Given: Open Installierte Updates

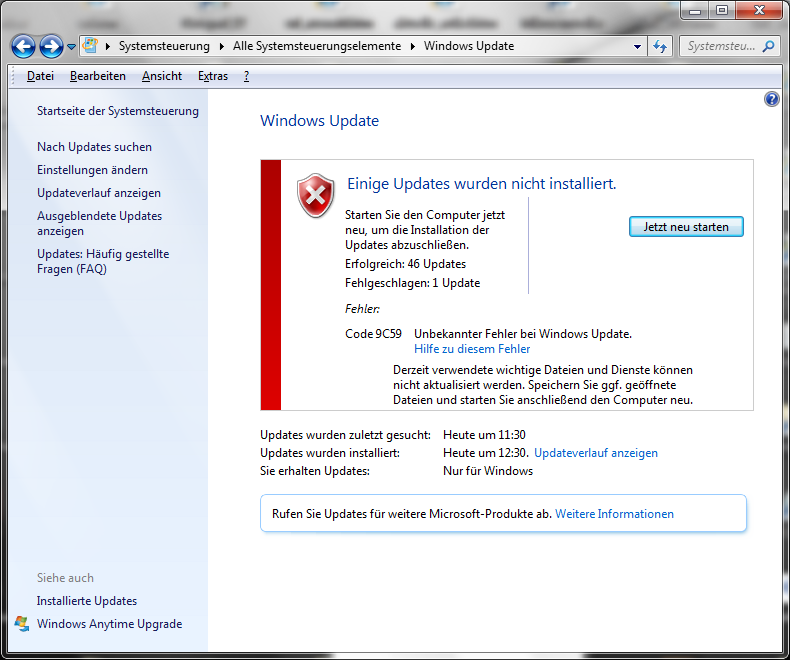Looking at the screenshot, I should coord(87,601).
